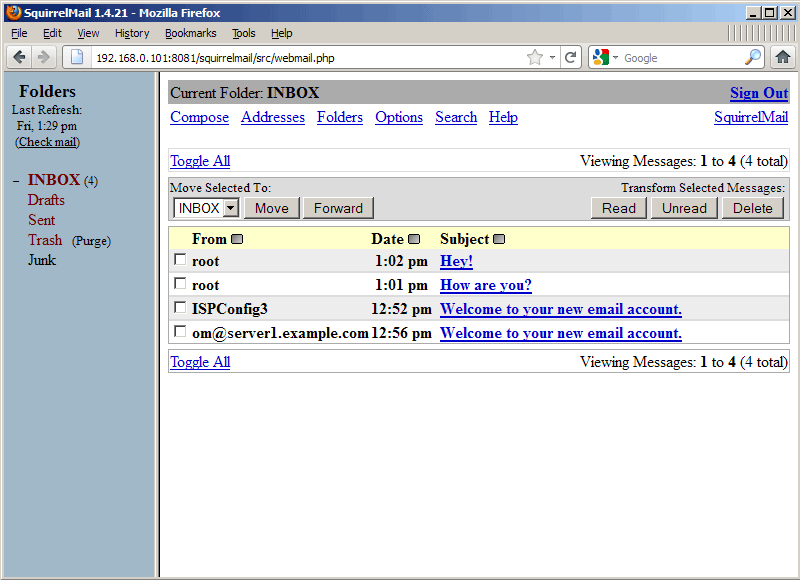This screenshot has height=580, width=800.
Task: Open the Tools menu
Action: (x=244, y=33)
